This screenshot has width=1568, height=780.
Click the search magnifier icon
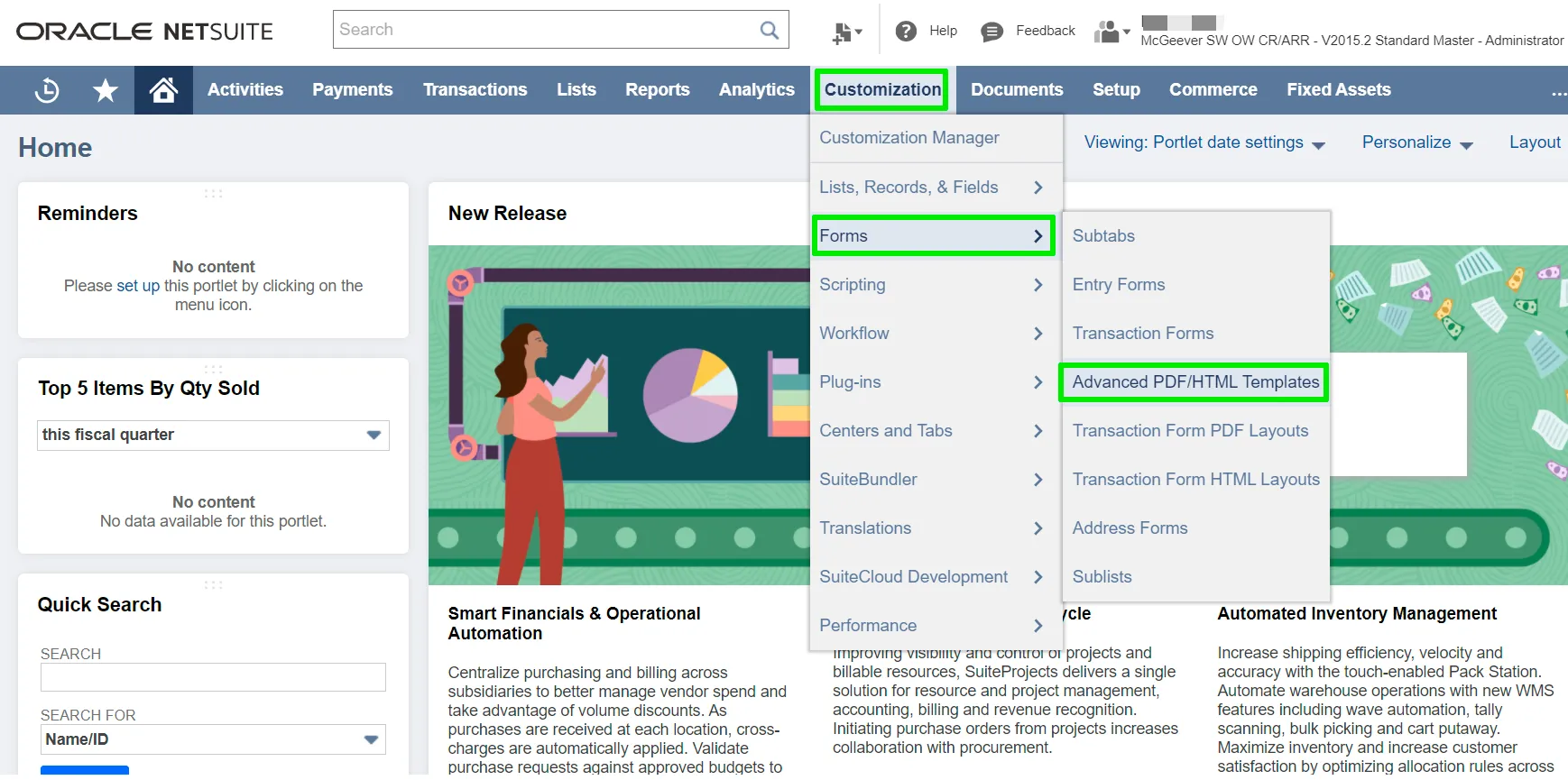[770, 30]
